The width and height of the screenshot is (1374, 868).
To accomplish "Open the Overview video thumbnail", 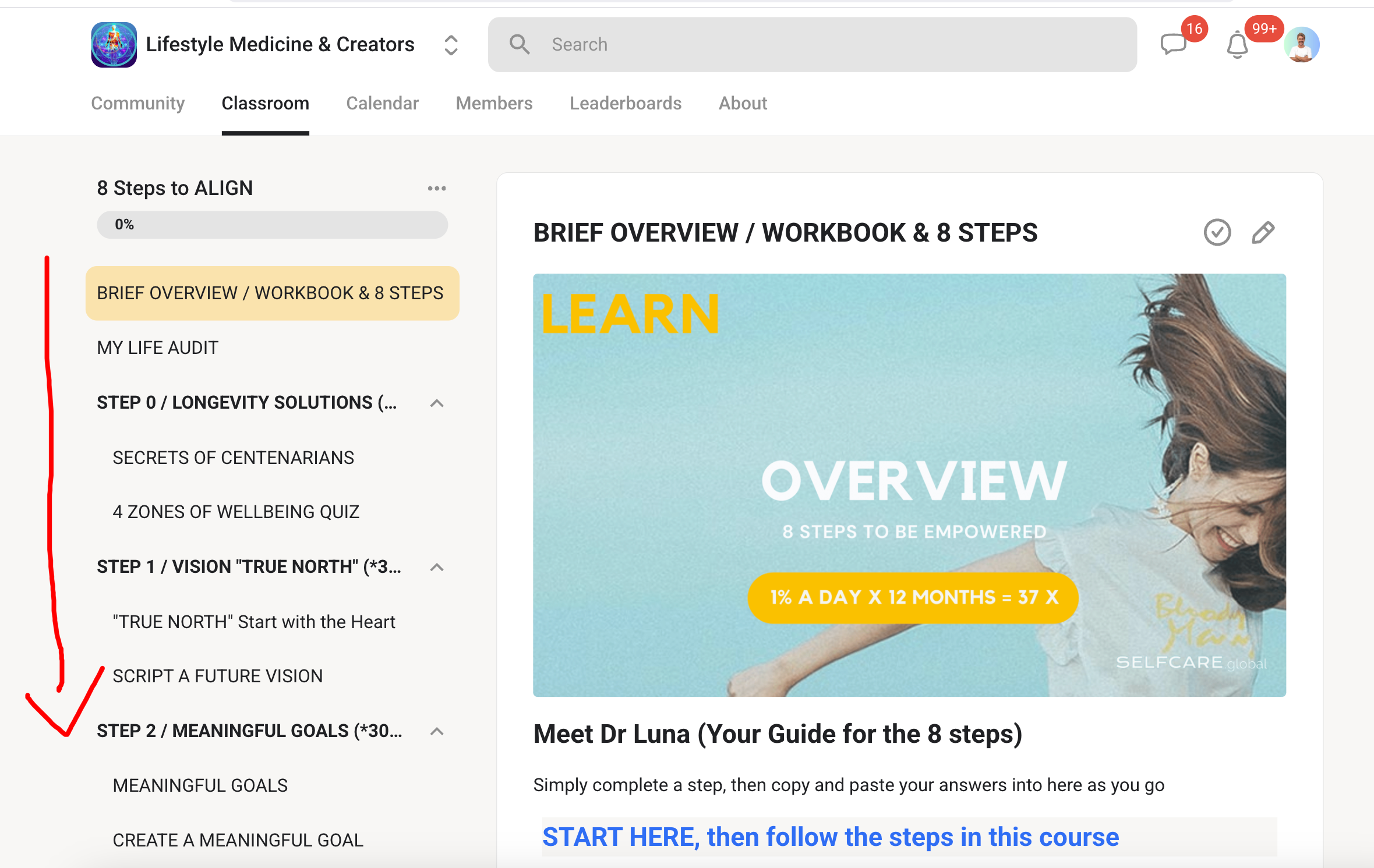I will [x=909, y=484].
